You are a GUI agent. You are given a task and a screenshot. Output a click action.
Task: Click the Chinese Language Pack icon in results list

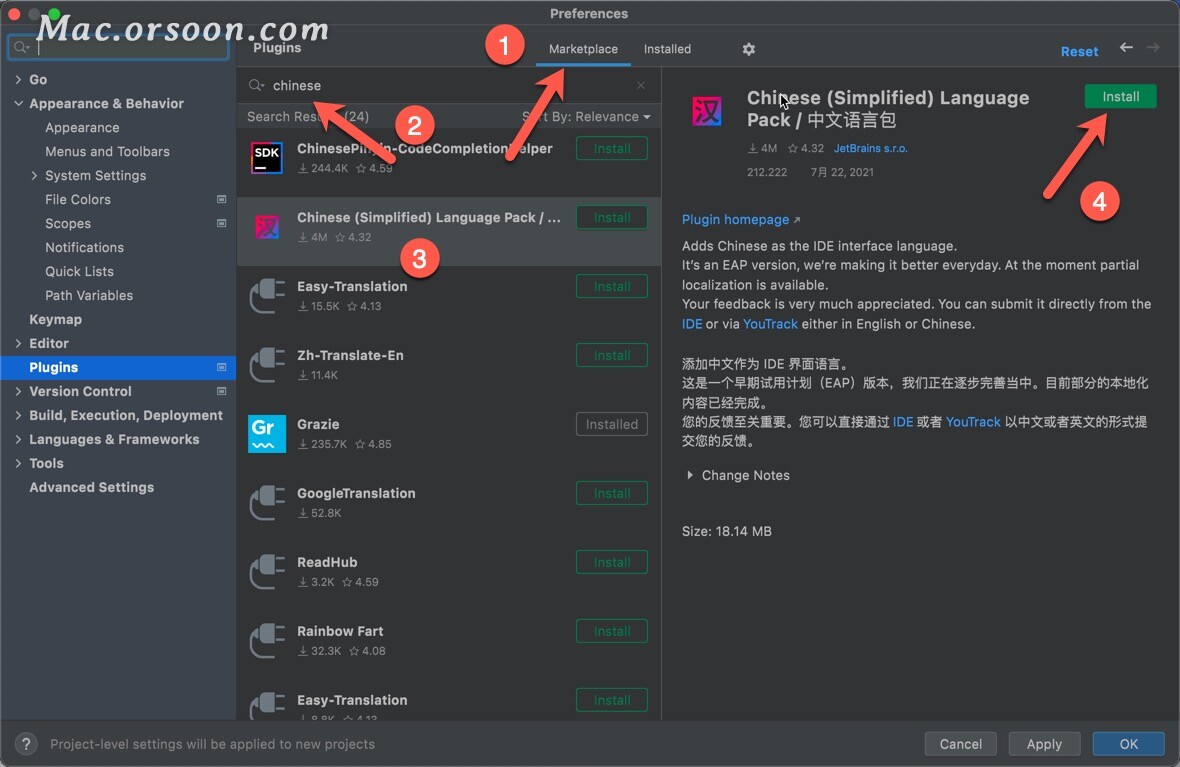(266, 227)
